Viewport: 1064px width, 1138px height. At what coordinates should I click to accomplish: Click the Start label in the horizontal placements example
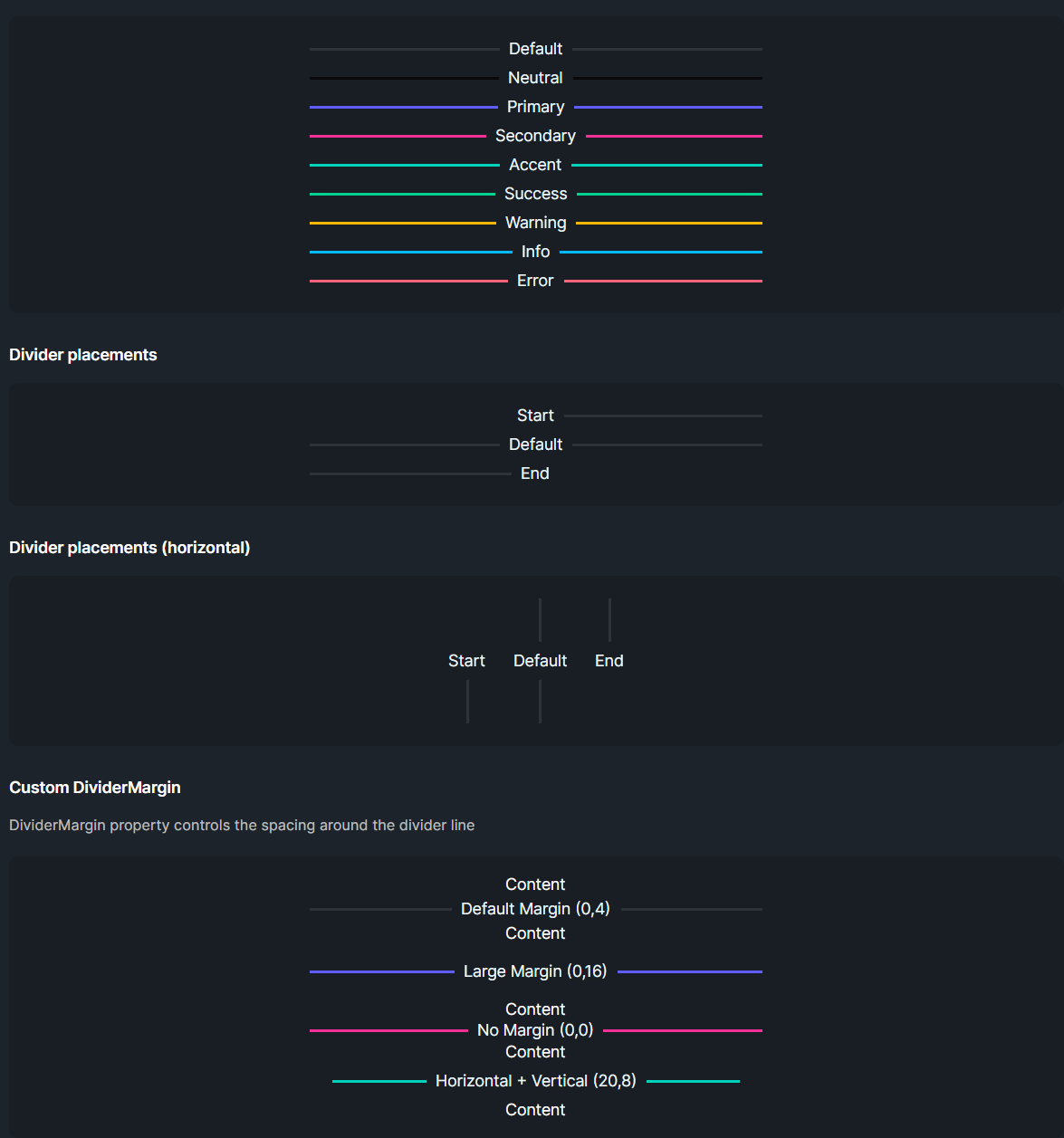(467, 661)
